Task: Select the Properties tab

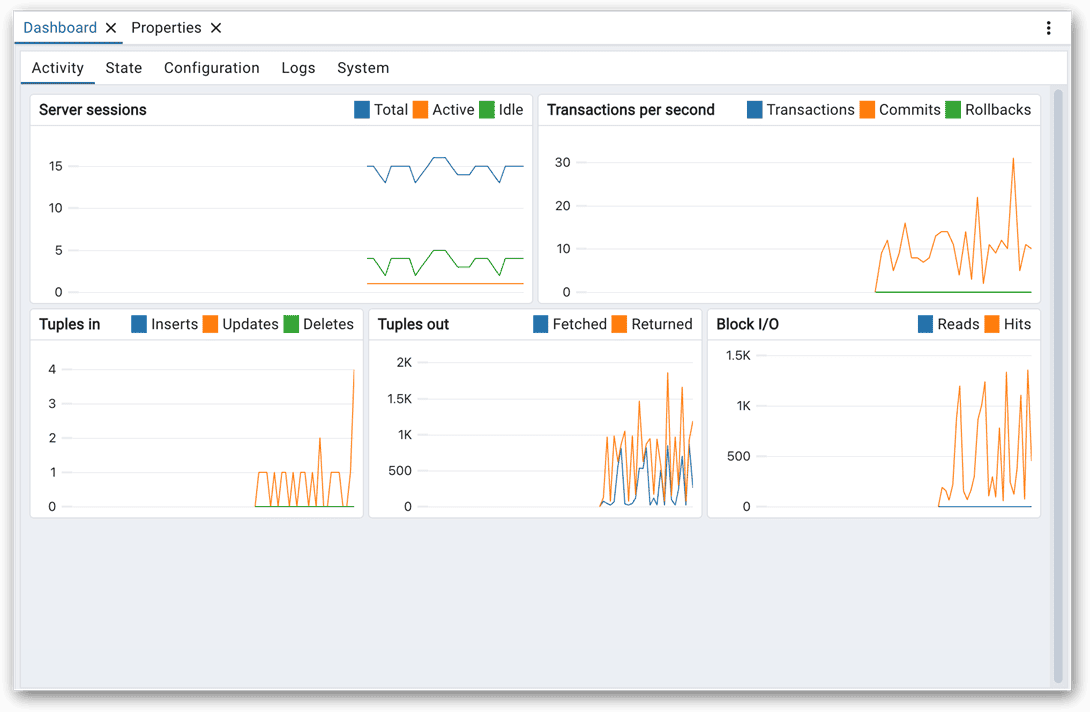Action: tap(166, 27)
